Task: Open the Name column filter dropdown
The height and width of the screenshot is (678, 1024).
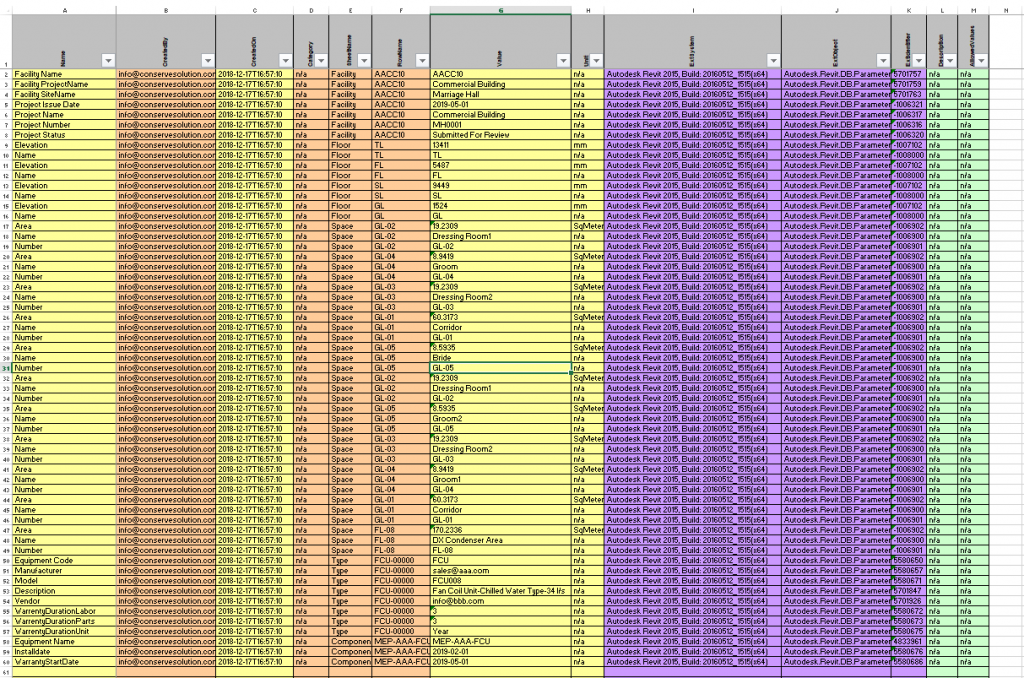Action: coord(108,60)
